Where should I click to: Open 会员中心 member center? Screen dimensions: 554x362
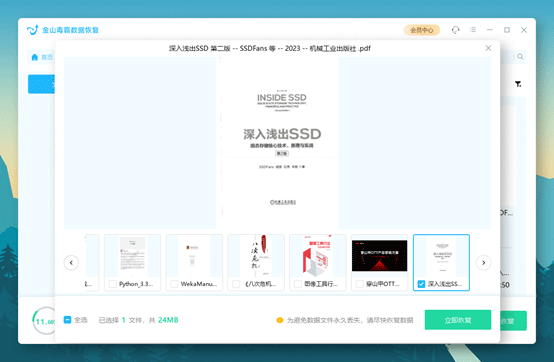(x=422, y=30)
